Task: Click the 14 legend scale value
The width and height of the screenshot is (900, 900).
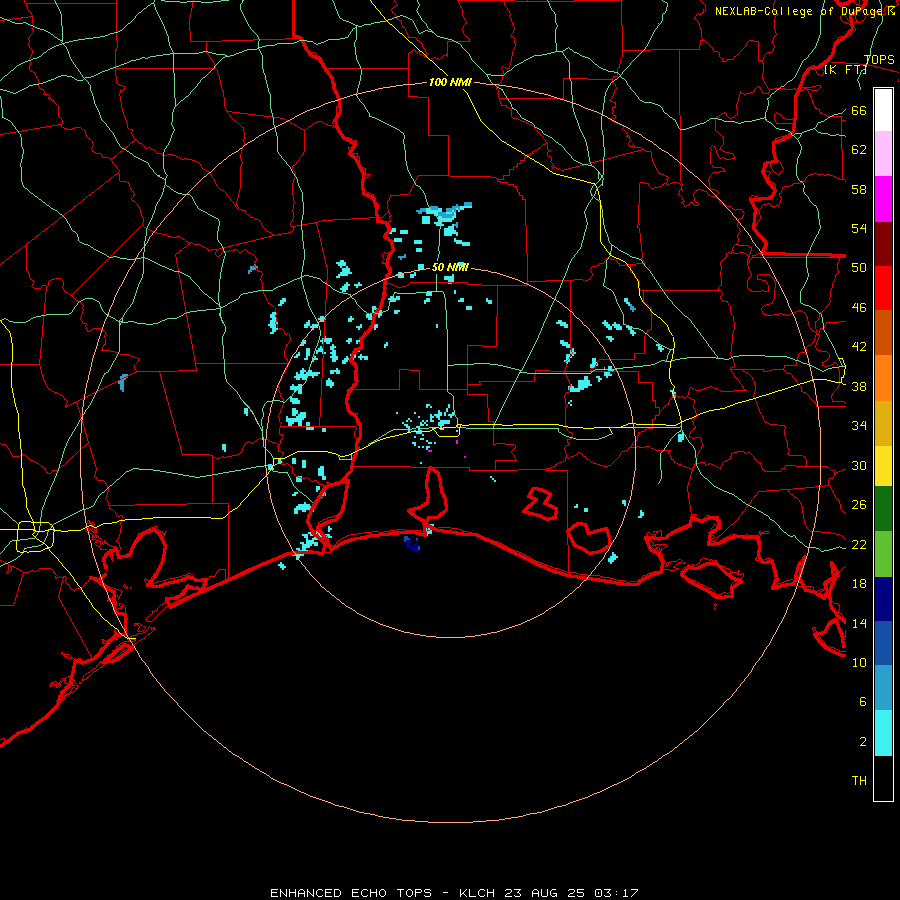Action: pos(859,623)
